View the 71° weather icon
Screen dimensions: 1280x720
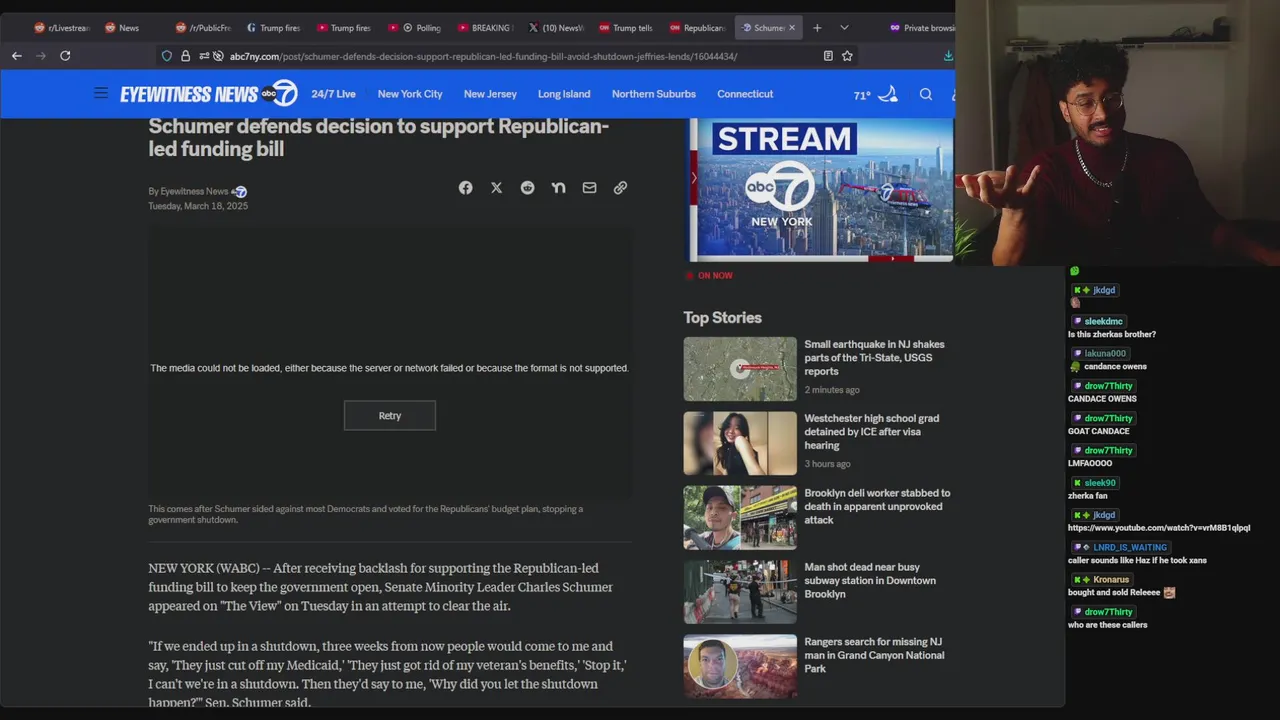click(x=887, y=94)
